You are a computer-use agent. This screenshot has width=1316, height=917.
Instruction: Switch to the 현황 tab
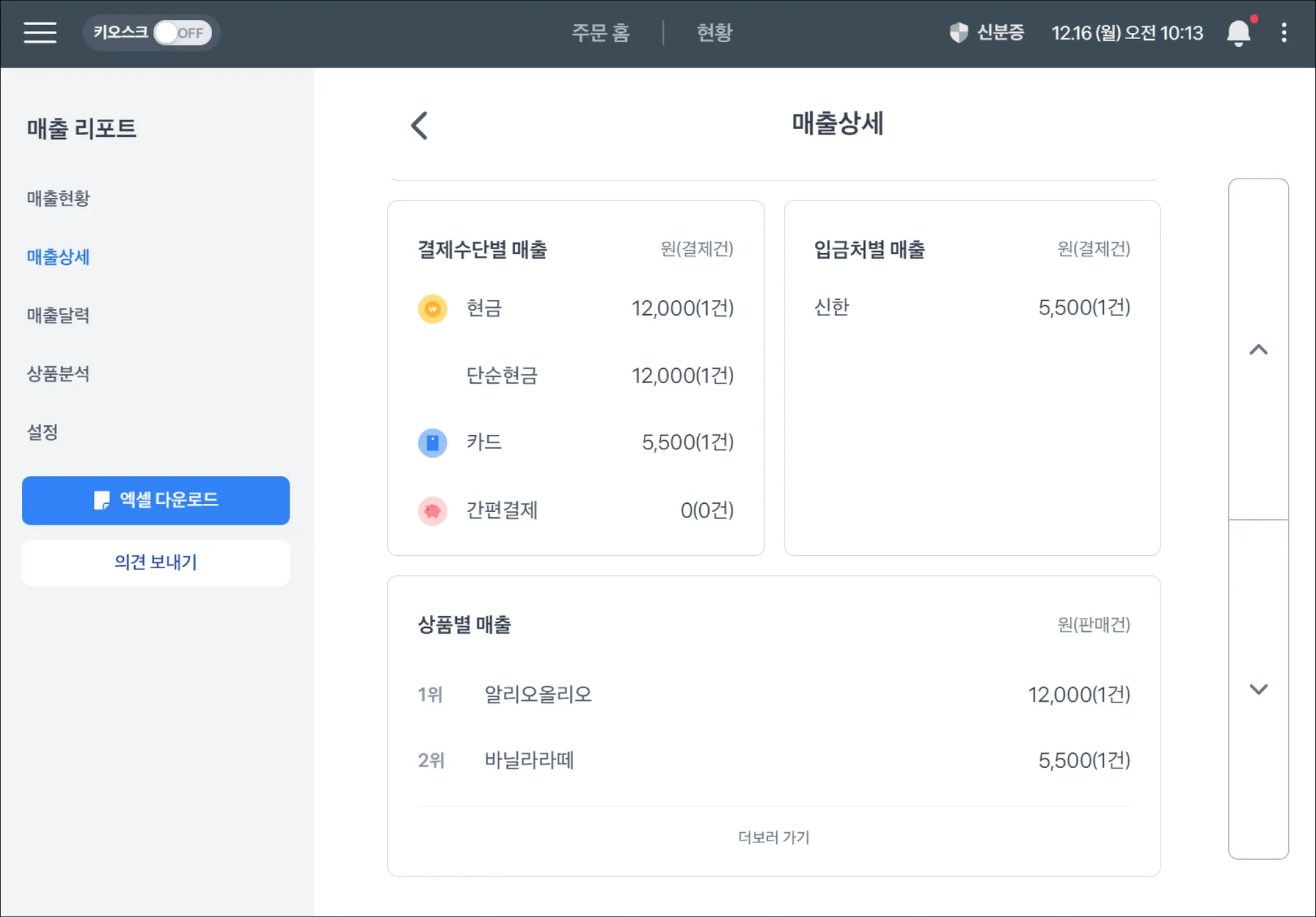[x=714, y=33]
